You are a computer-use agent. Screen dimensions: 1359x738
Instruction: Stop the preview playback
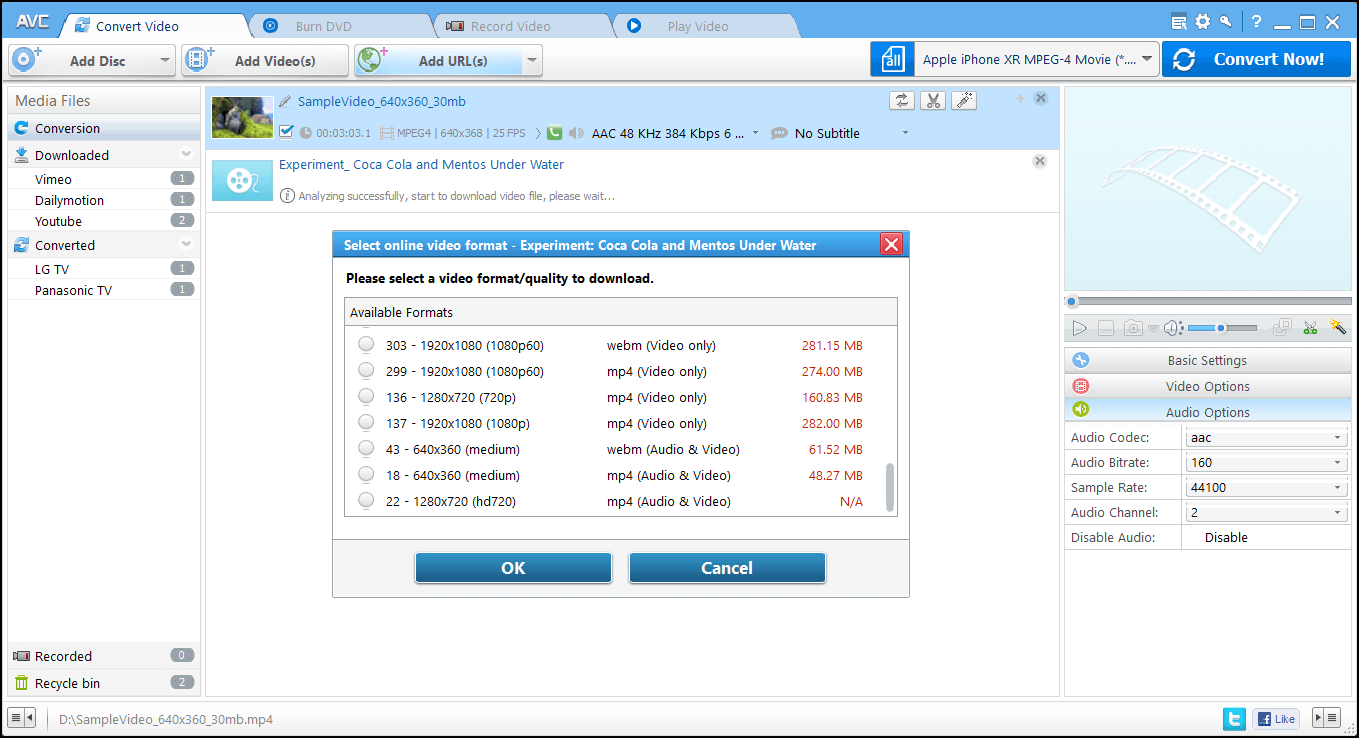[x=1106, y=328]
